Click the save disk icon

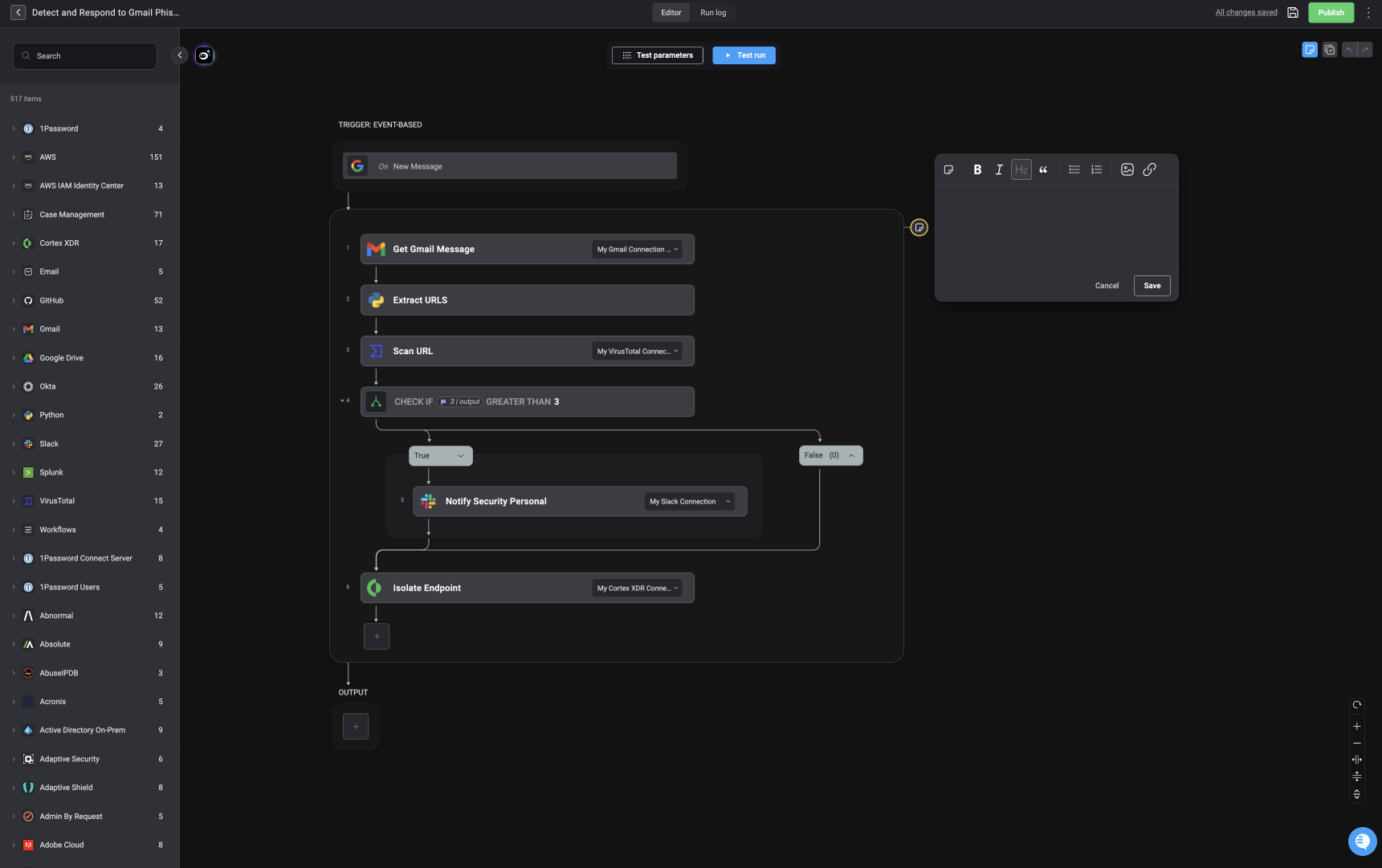[1293, 13]
